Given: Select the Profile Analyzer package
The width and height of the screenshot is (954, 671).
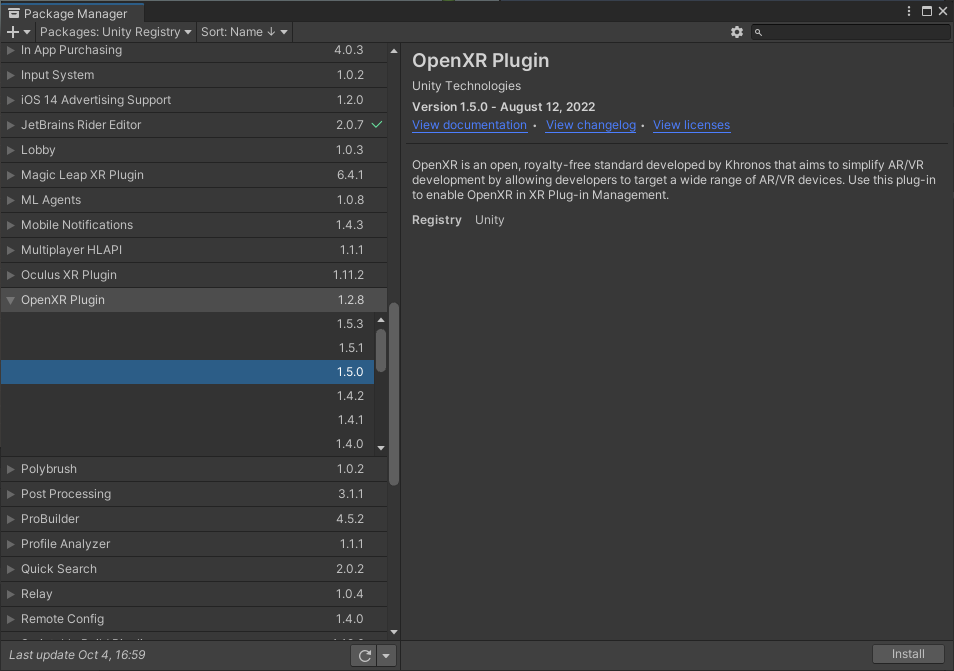Looking at the screenshot, I should (193, 544).
